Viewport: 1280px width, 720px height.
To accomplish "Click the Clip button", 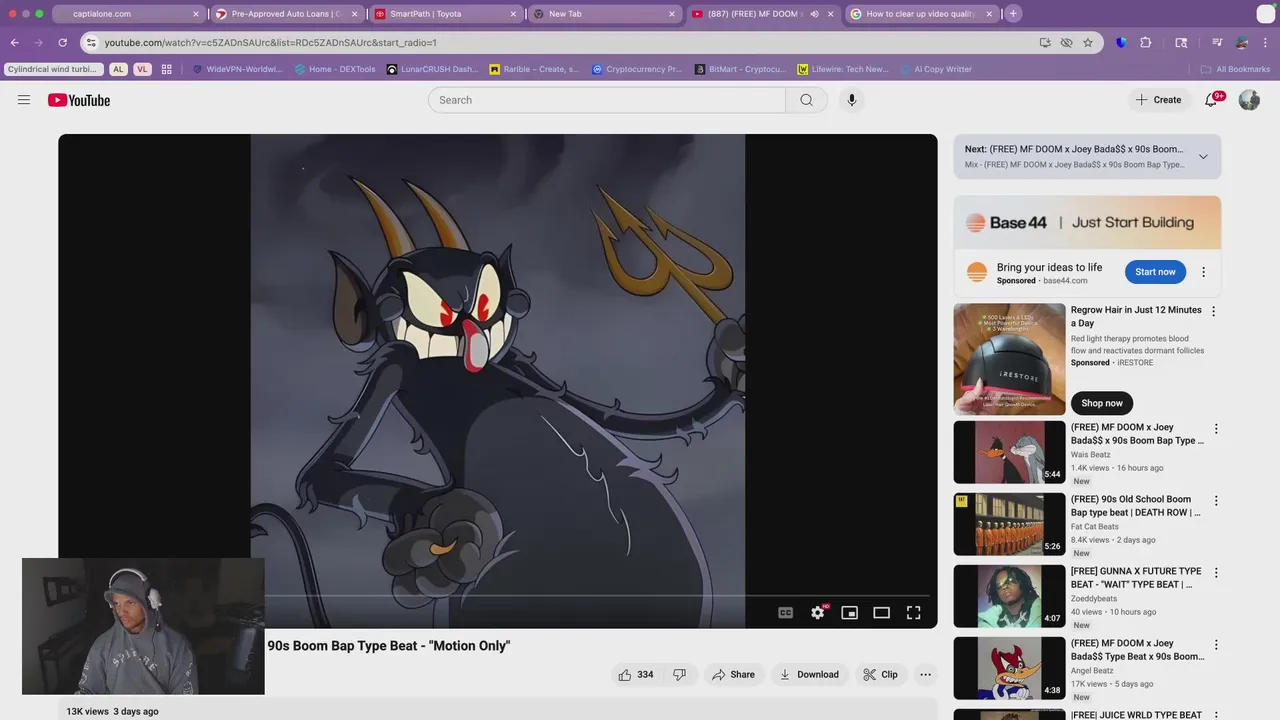I will click(x=880, y=675).
